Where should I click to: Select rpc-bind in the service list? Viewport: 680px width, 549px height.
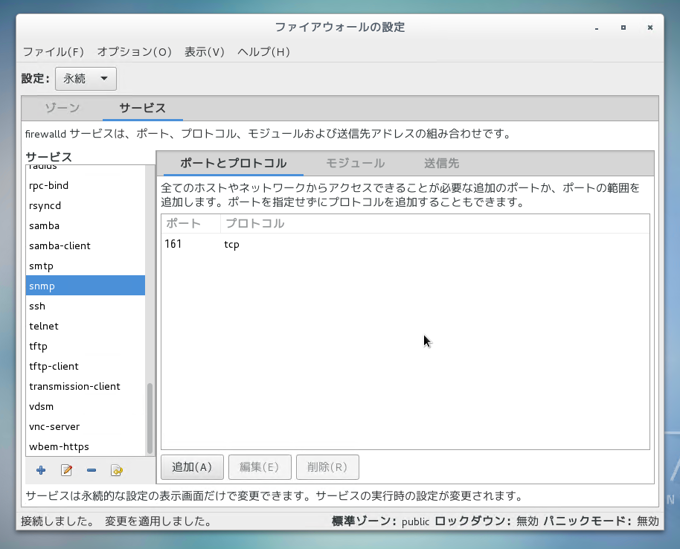pyautogui.click(x=85, y=186)
